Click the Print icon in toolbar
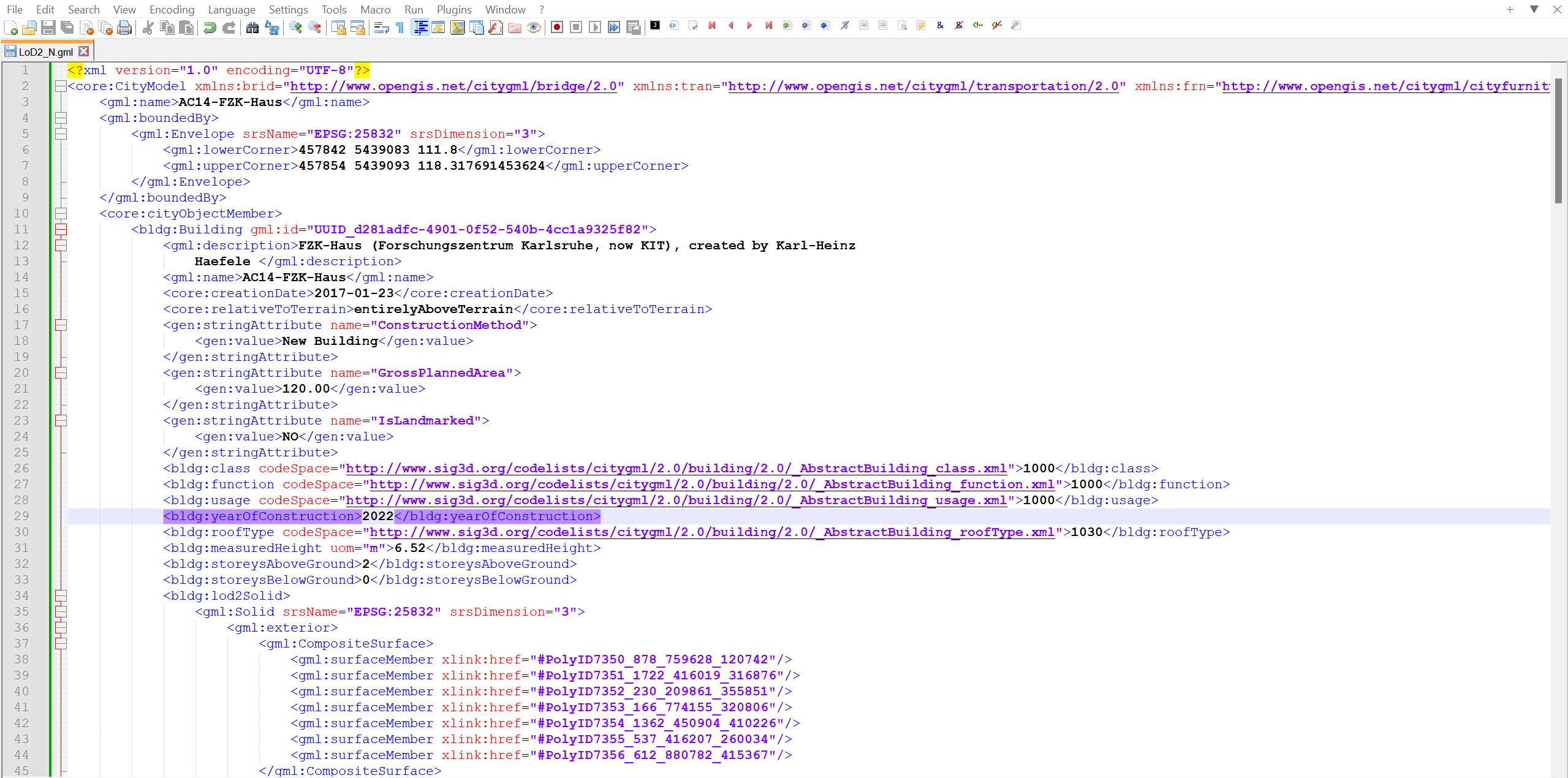This screenshot has height=778, width=1568. point(124,27)
